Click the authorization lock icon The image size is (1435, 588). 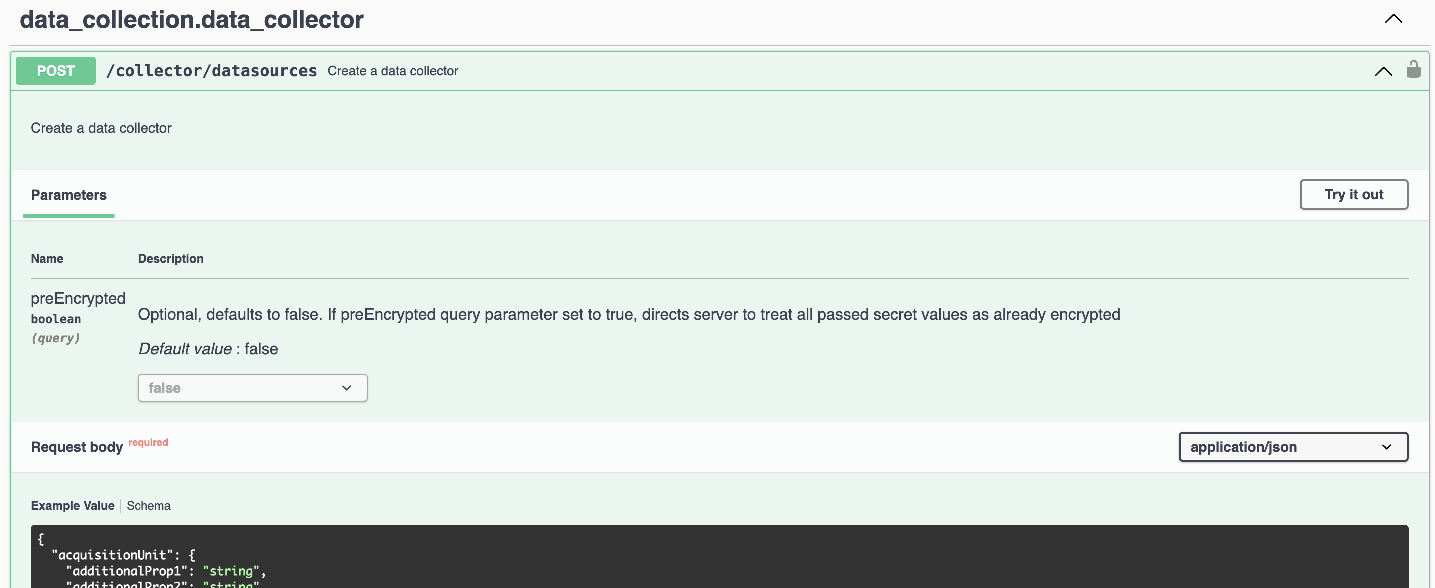pos(1413,70)
